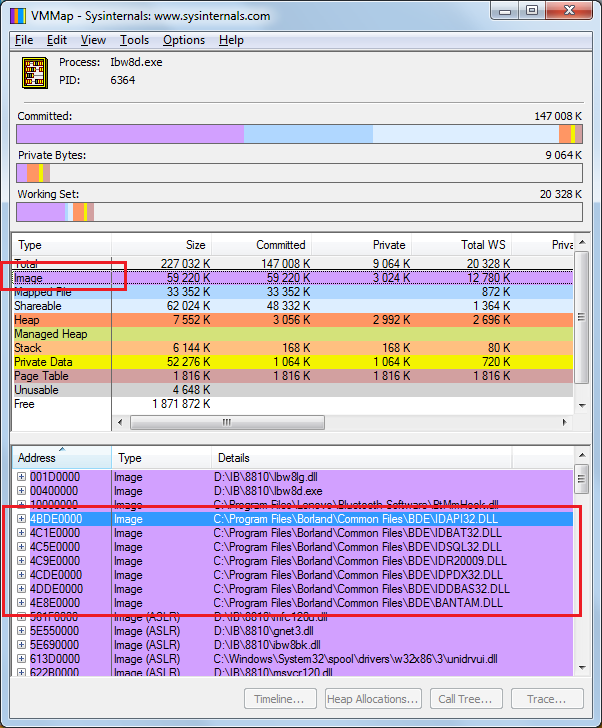The width and height of the screenshot is (602, 728).
Task: Expand the 5E690000 ibw8bk.dll row
Action: click(21, 644)
